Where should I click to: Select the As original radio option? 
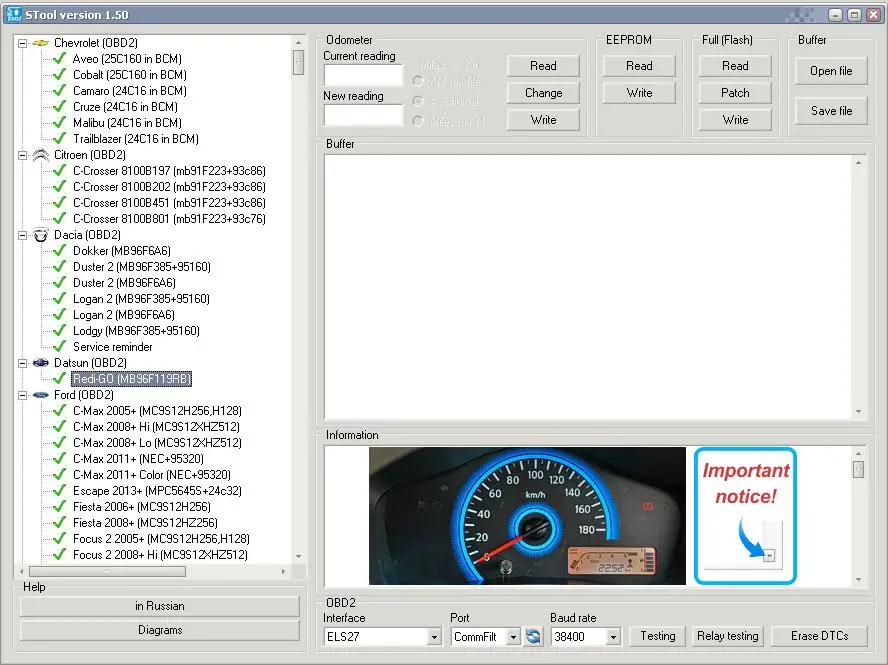point(419,101)
